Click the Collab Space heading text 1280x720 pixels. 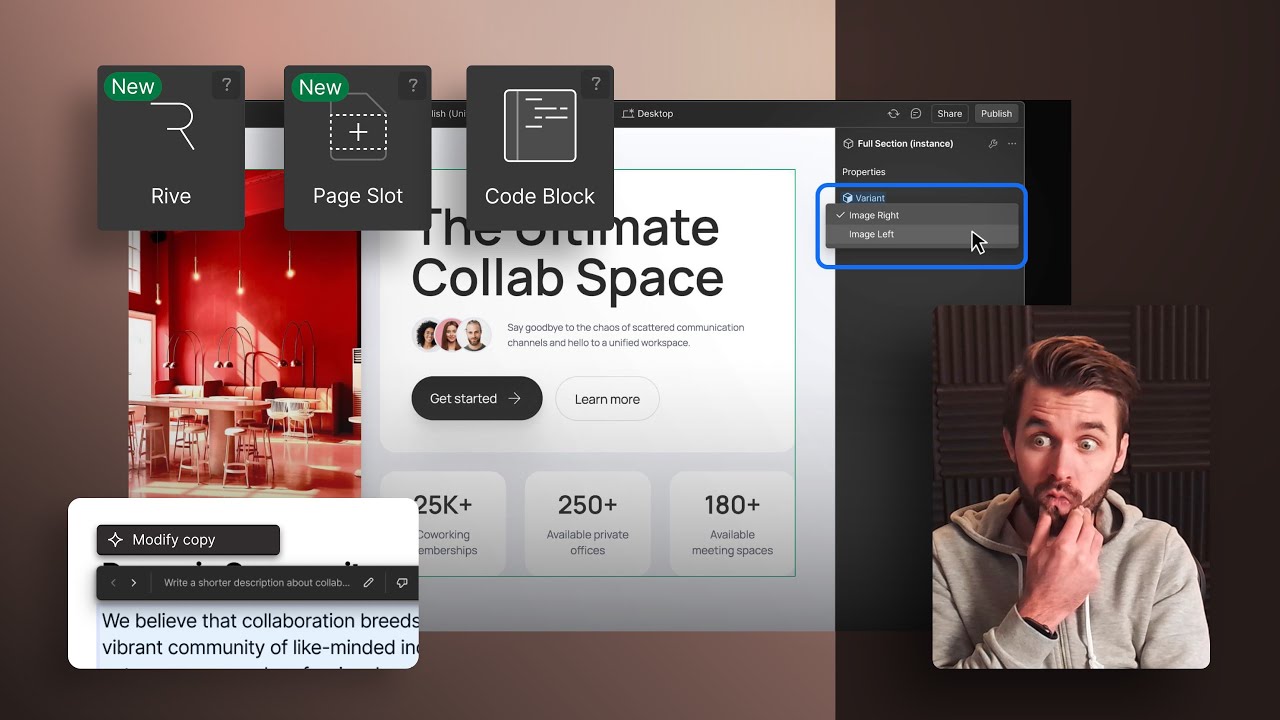coord(567,279)
